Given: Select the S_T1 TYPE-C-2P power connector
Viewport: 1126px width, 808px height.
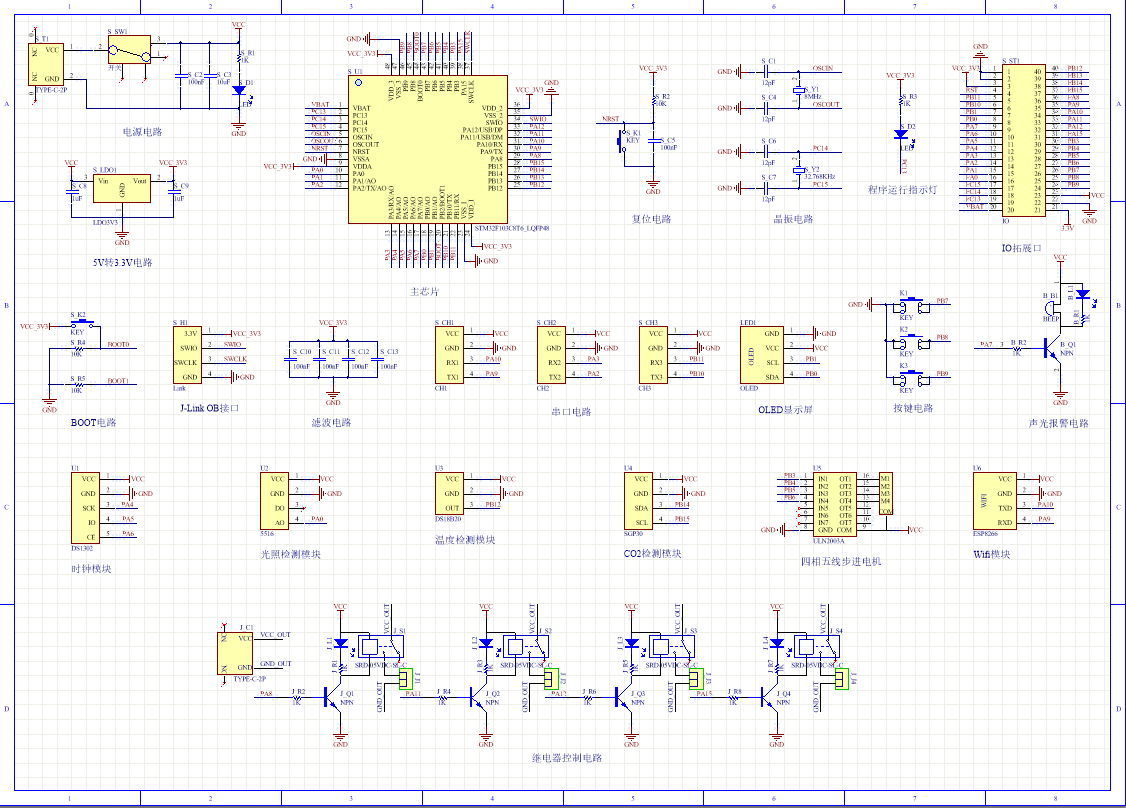Looking at the screenshot, I should click(x=47, y=63).
